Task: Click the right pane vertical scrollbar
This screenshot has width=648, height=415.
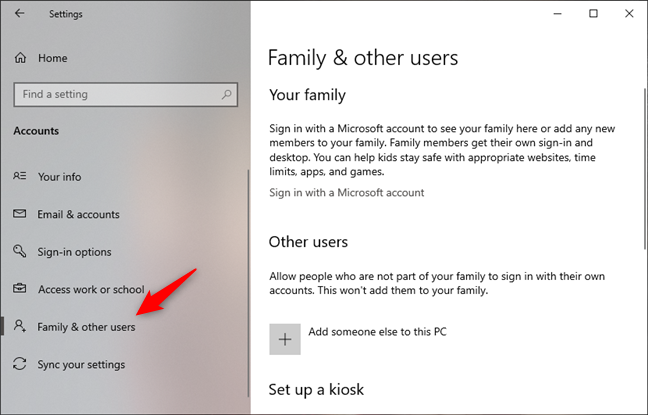Action: click(645, 169)
